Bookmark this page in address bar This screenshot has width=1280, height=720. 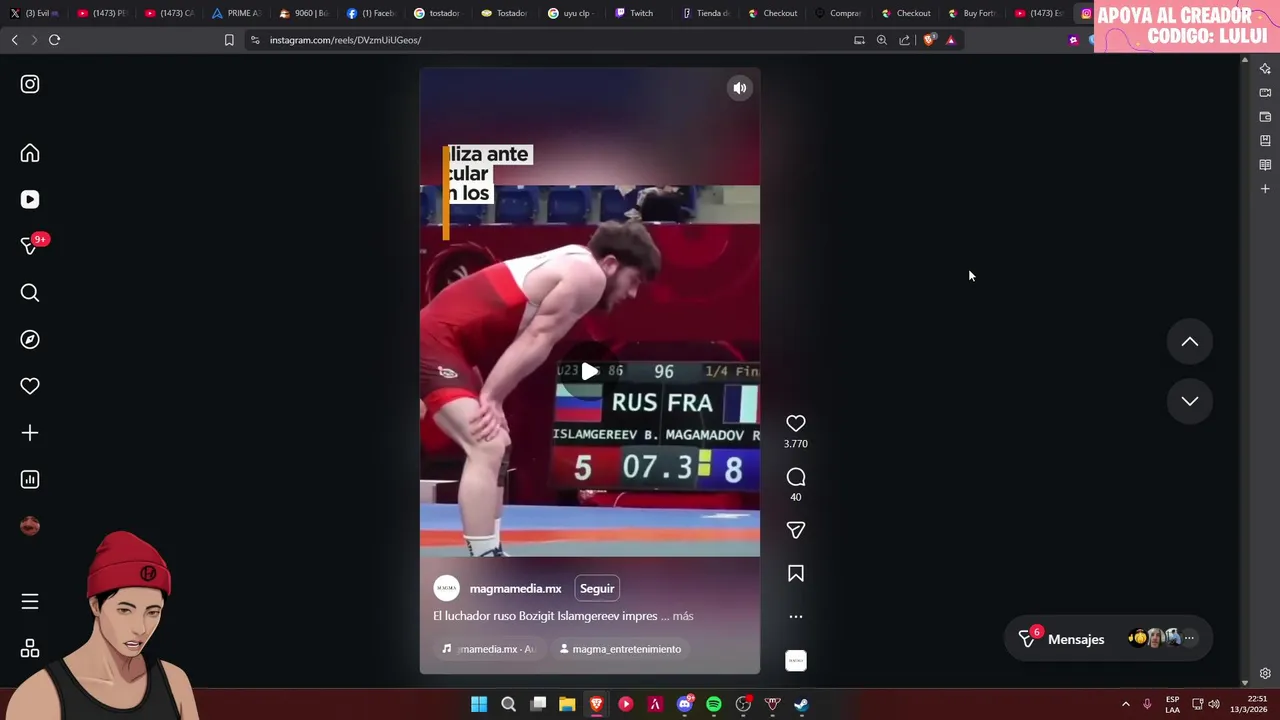pos(229,40)
